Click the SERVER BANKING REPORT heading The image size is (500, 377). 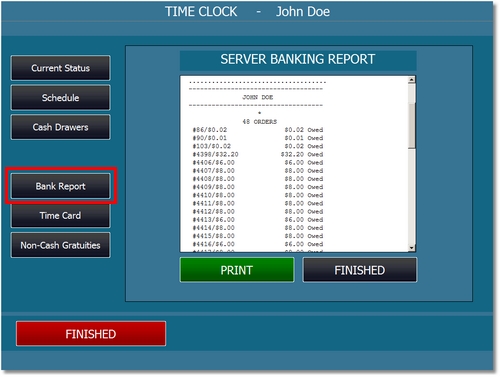point(298,59)
